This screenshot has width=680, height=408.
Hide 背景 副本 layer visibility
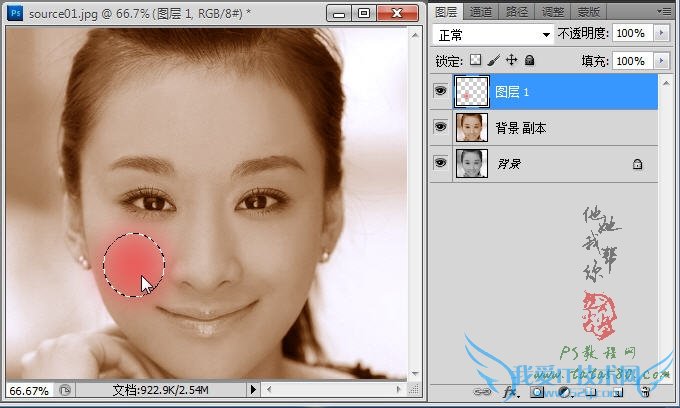(x=440, y=127)
